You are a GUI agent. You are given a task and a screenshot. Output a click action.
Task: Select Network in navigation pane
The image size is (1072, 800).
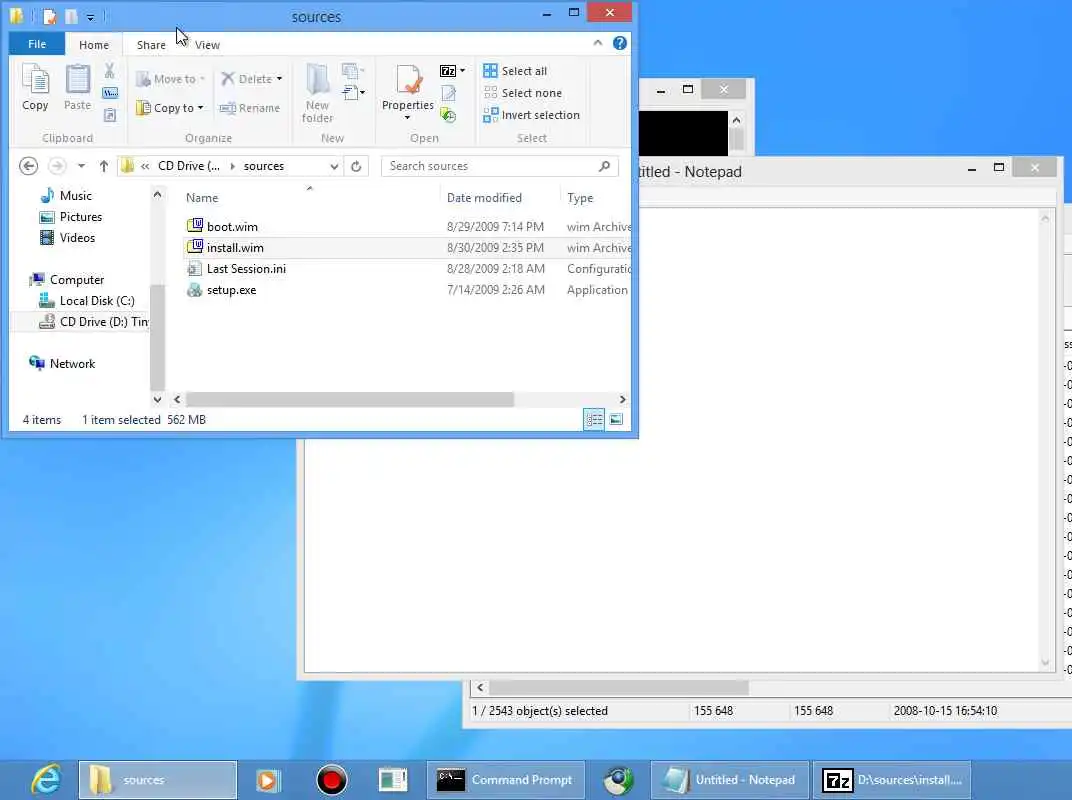pos(62,364)
